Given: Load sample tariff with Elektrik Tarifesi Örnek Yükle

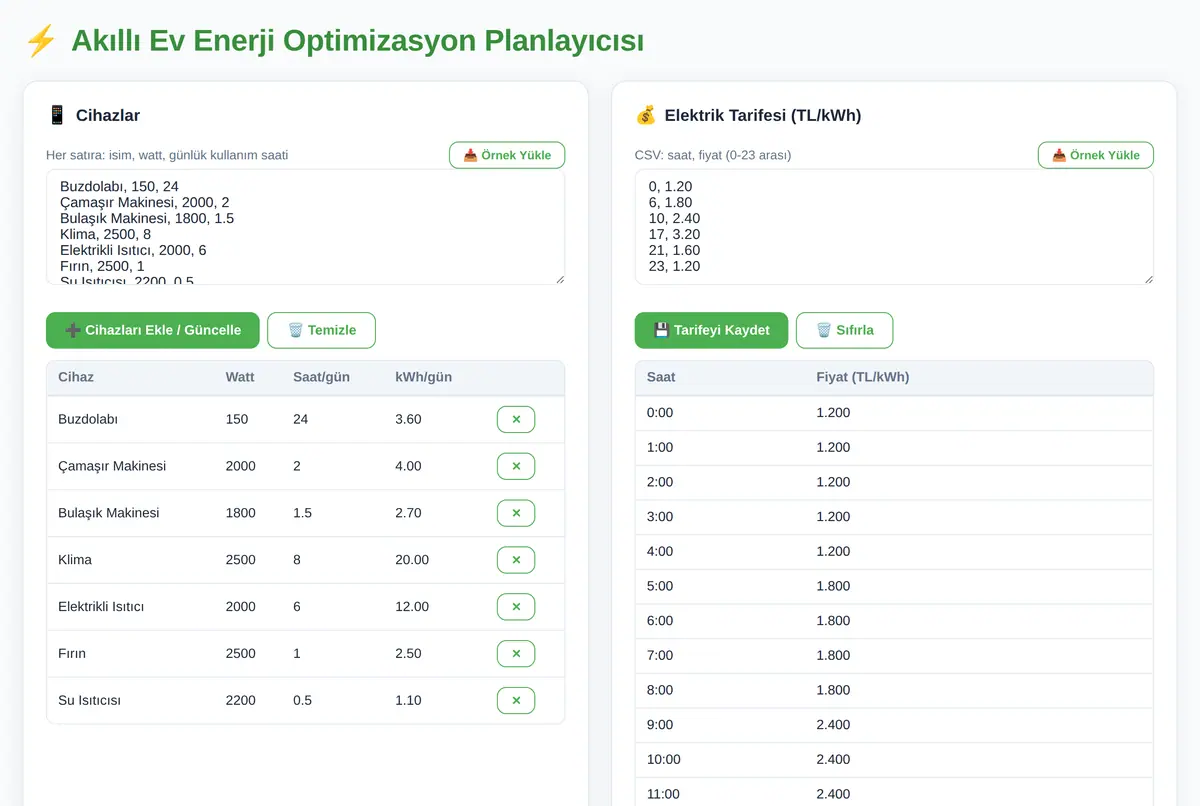Looking at the screenshot, I should tap(1096, 155).
